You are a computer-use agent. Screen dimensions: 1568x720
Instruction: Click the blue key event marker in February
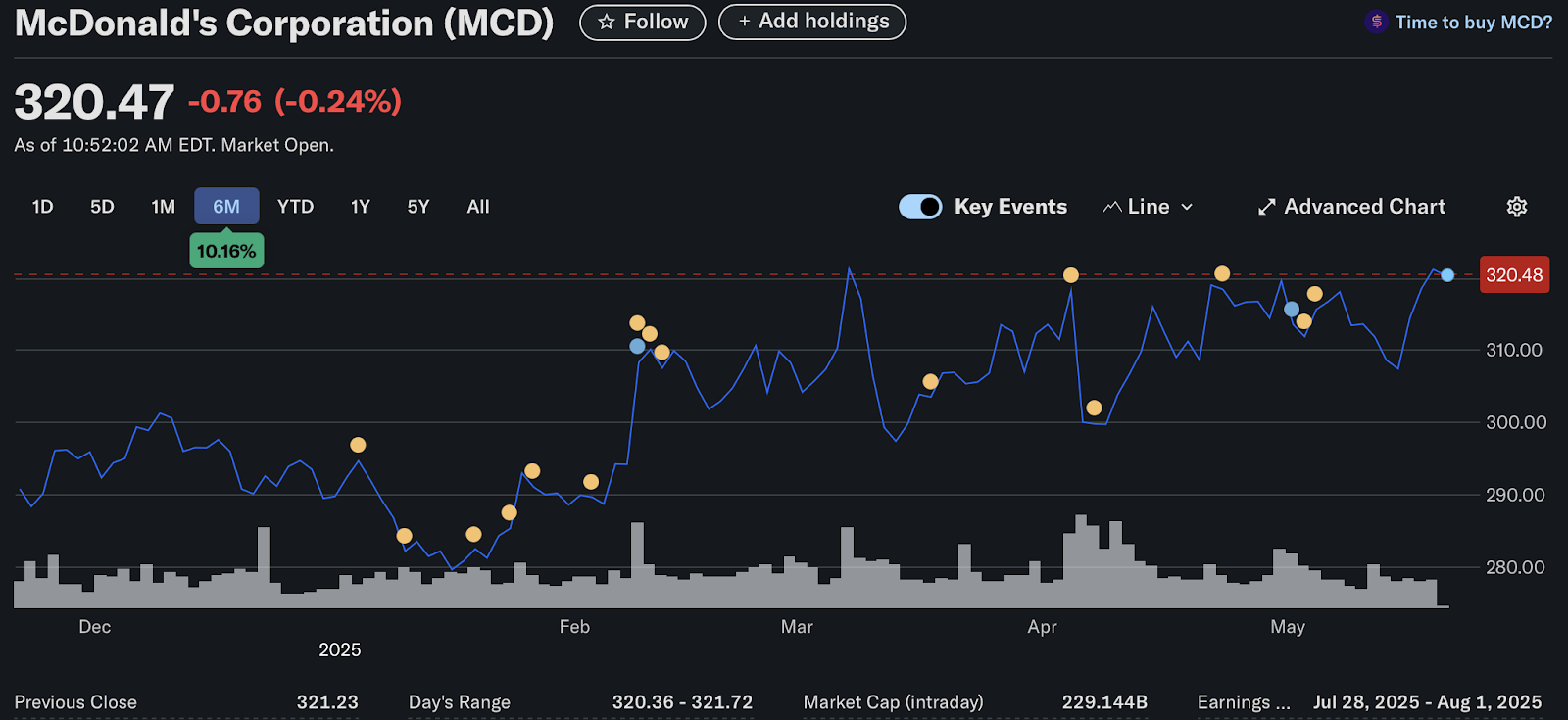pyautogui.click(x=637, y=346)
